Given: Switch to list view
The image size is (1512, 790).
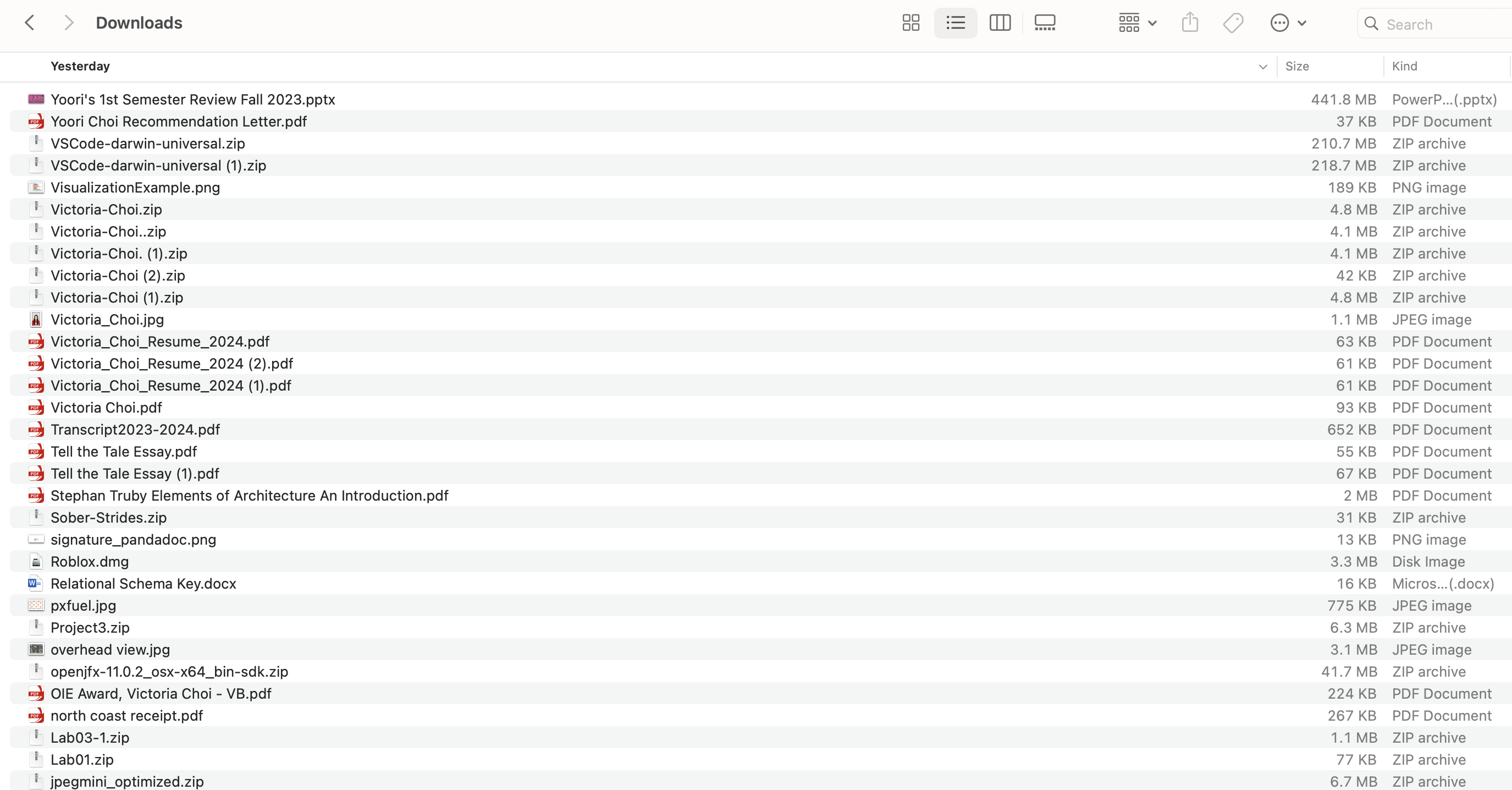Looking at the screenshot, I should 955,22.
